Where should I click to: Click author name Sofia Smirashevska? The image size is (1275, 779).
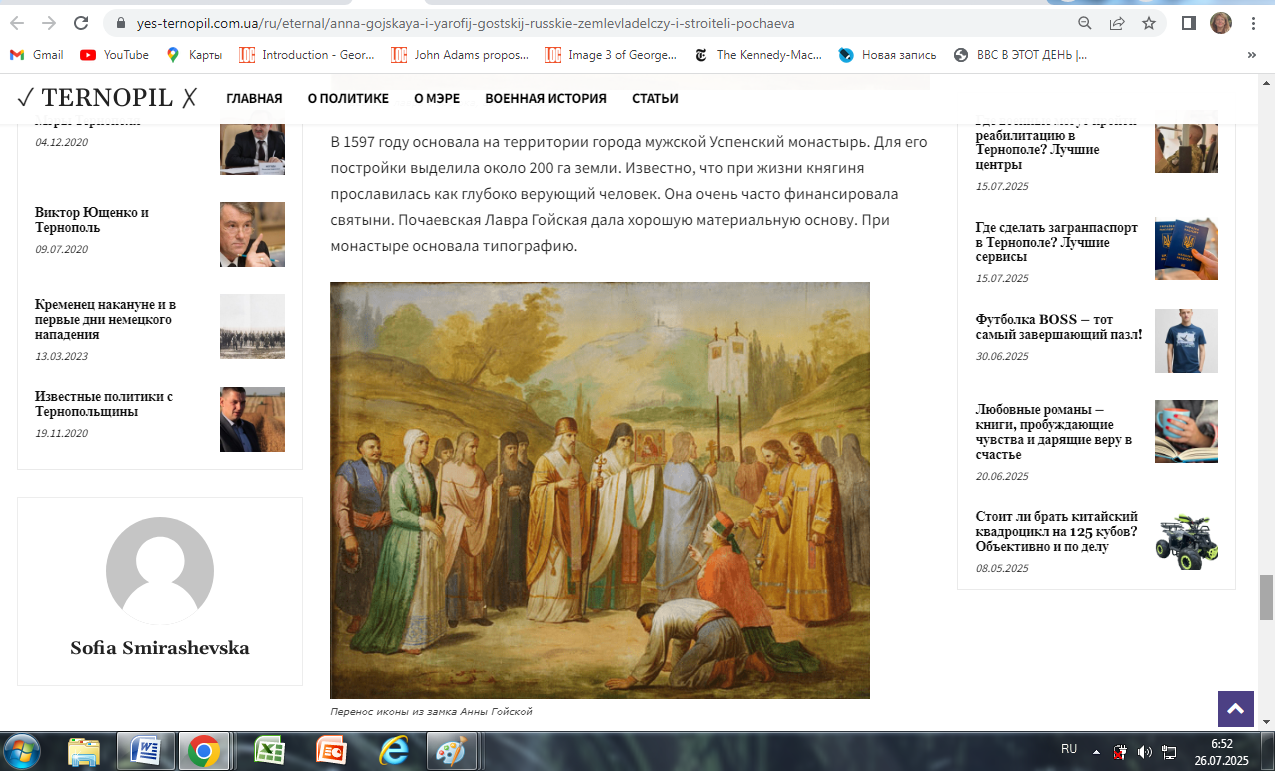[160, 648]
